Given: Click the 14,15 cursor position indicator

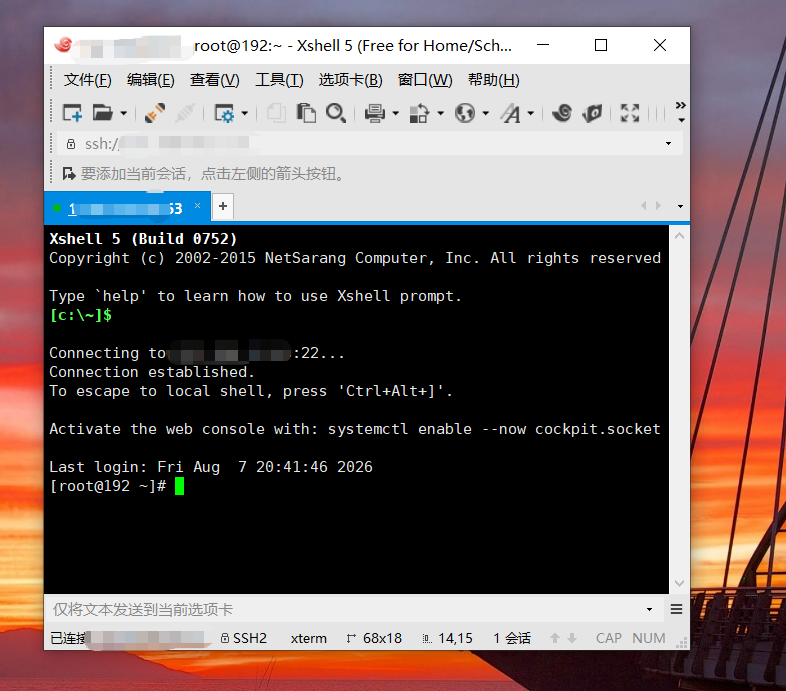Looking at the screenshot, I should (x=448, y=638).
